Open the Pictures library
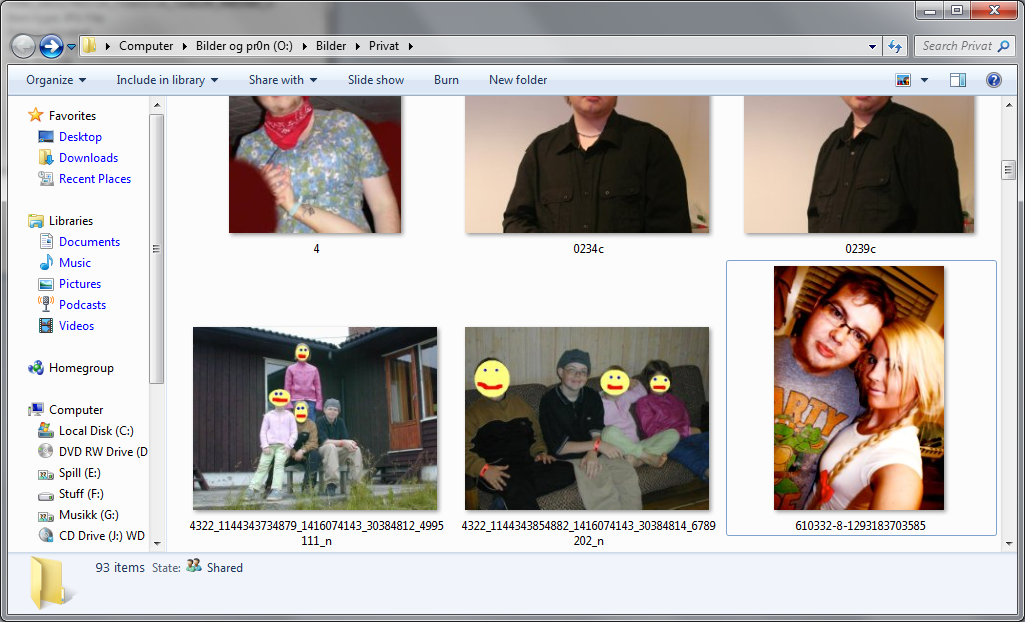This screenshot has width=1025, height=622. pos(80,284)
